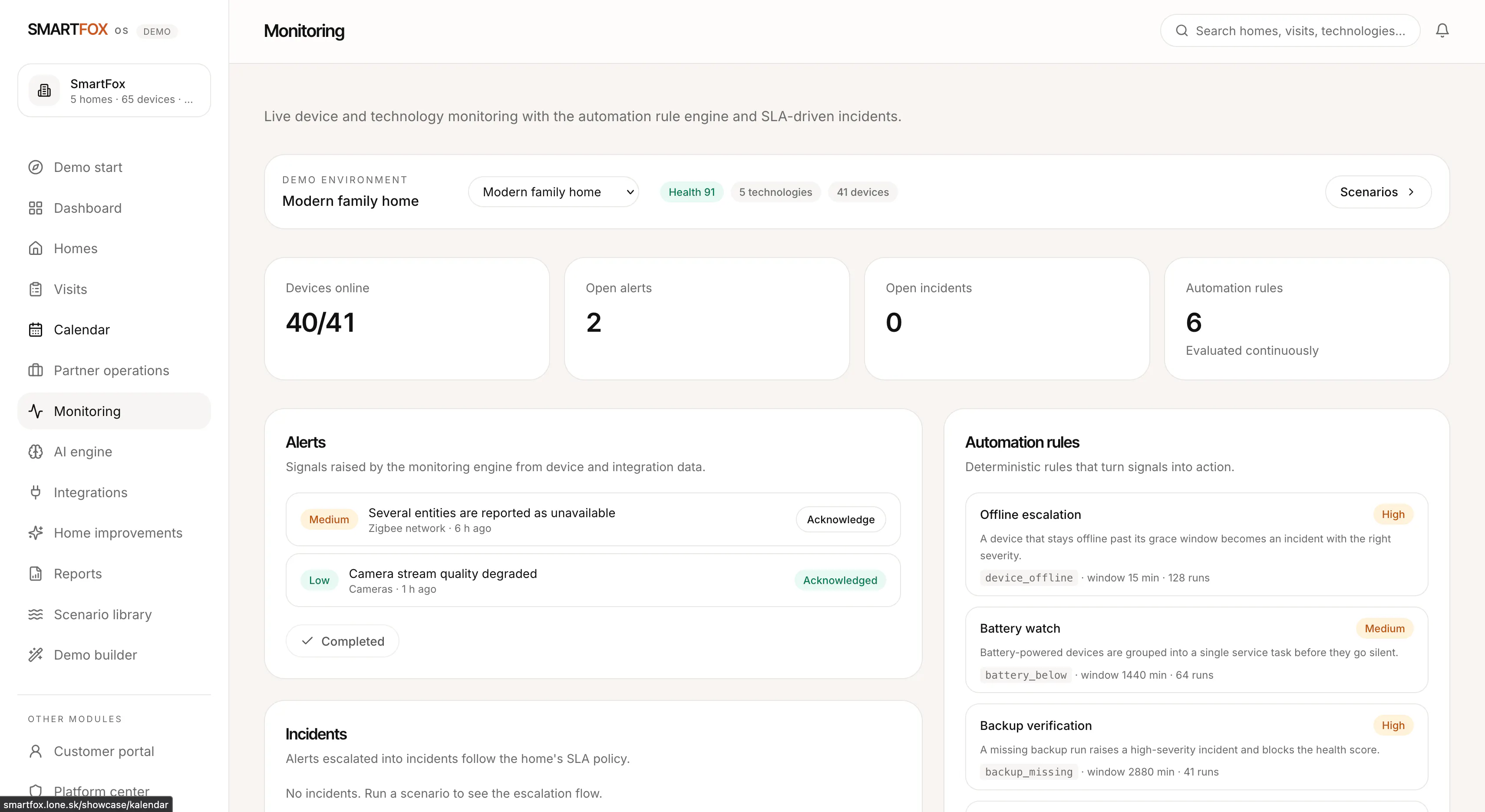This screenshot has width=1485, height=812.
Task: Navigate to Visits page
Action: point(114,289)
